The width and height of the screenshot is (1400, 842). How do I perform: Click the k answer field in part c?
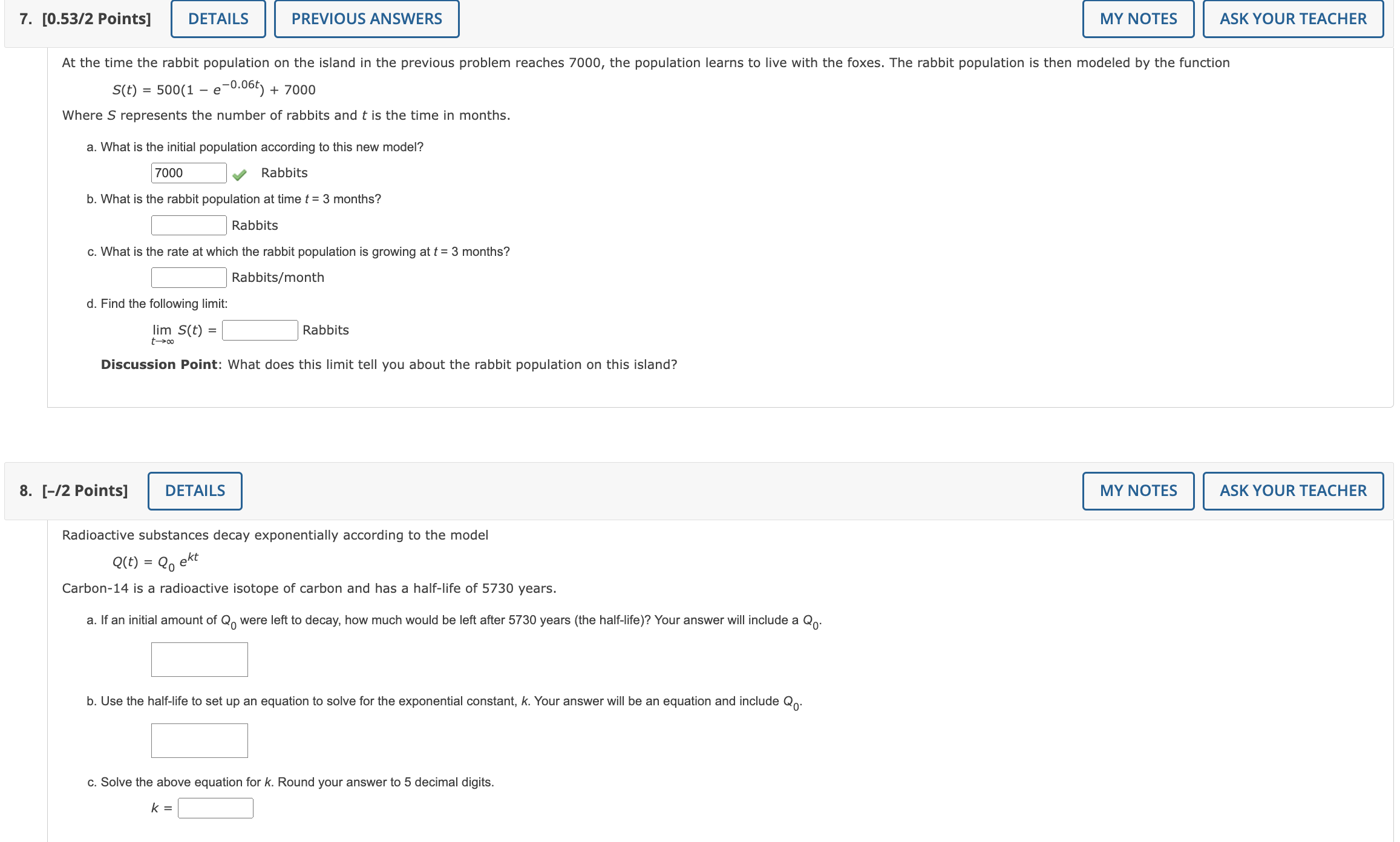(x=215, y=807)
